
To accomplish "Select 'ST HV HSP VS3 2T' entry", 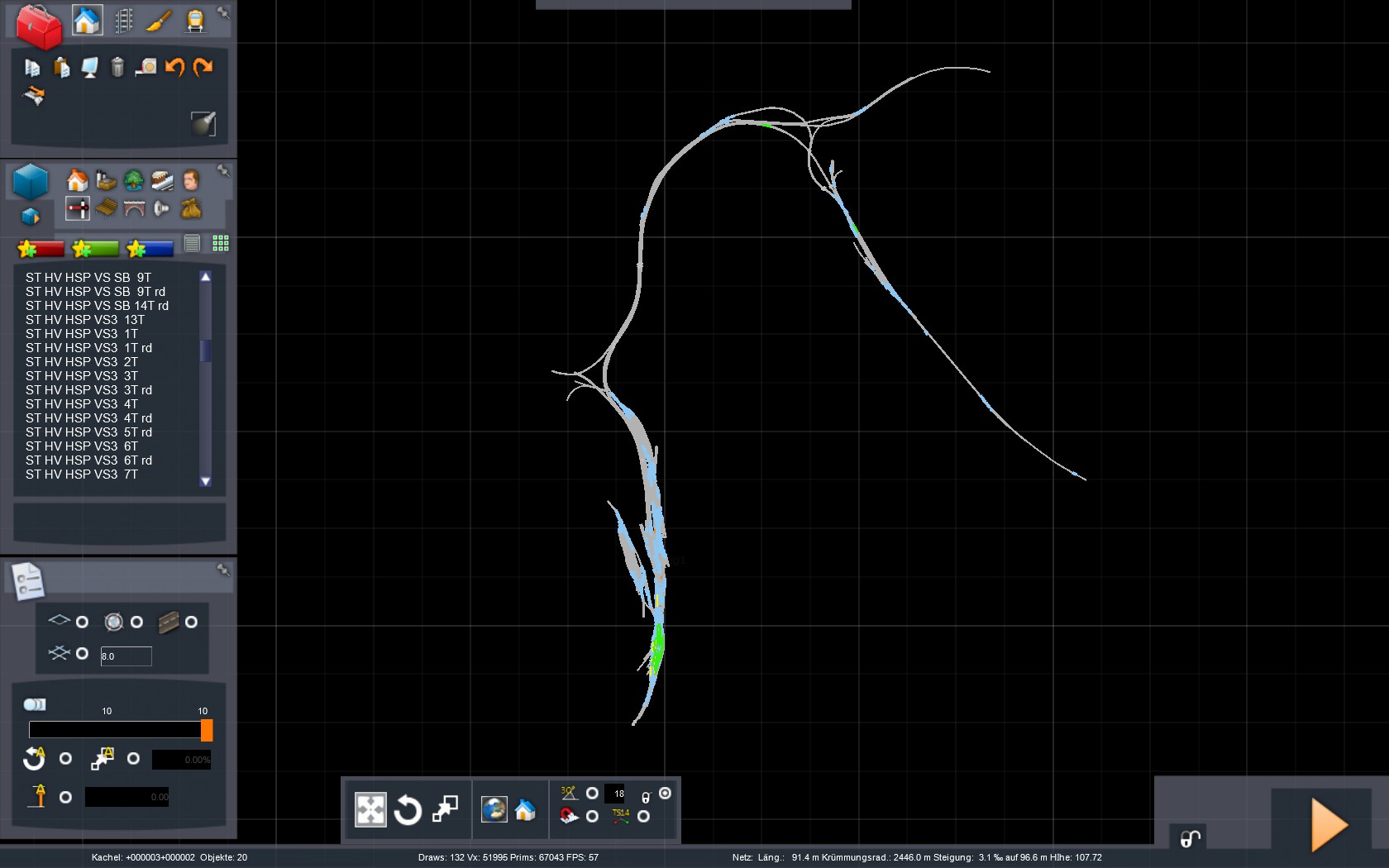I will coord(82,362).
